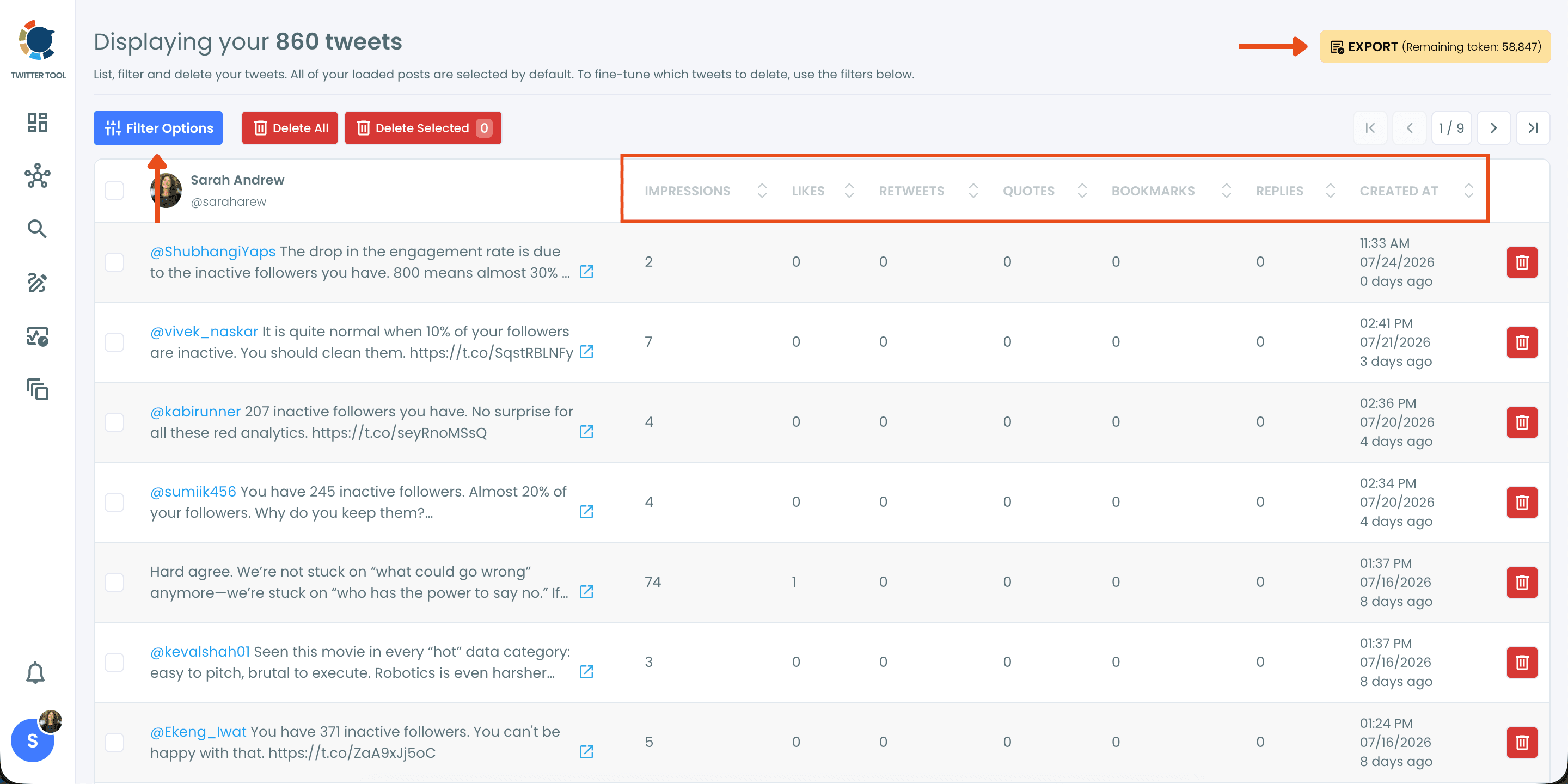Image resolution: width=1568 pixels, height=784 pixels.
Task: Delete the @ShubhangiYaps tweet with trash icon
Action: click(x=1522, y=262)
